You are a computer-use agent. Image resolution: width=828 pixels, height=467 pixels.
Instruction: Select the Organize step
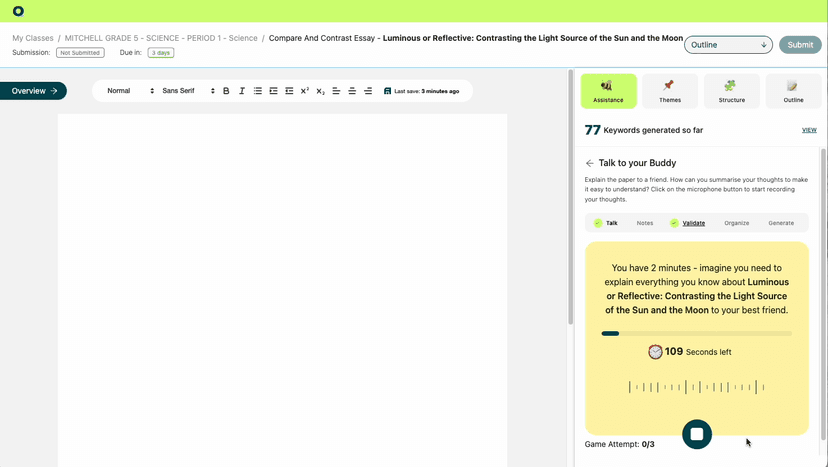[x=737, y=223]
